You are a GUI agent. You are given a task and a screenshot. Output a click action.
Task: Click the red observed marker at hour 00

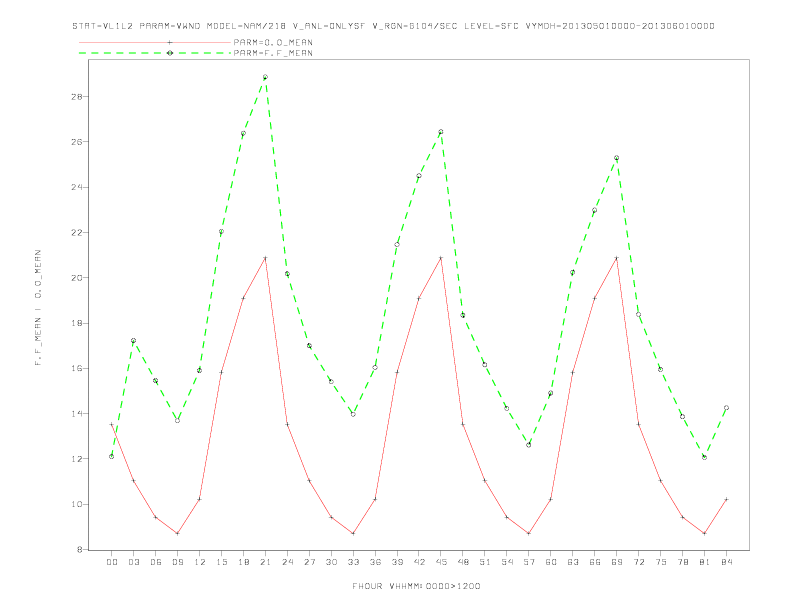click(112, 424)
